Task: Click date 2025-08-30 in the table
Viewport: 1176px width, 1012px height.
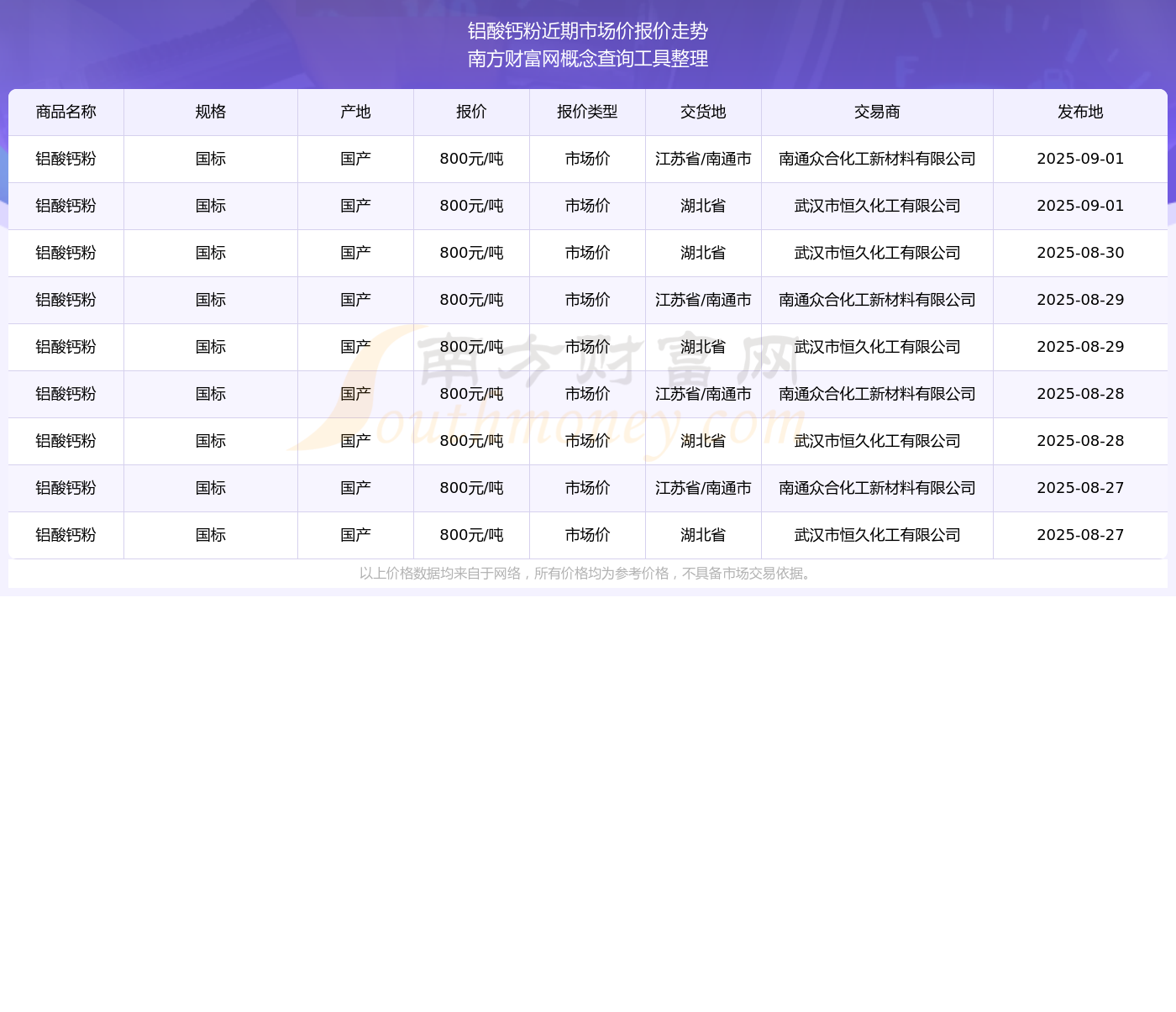Action: click(1080, 253)
